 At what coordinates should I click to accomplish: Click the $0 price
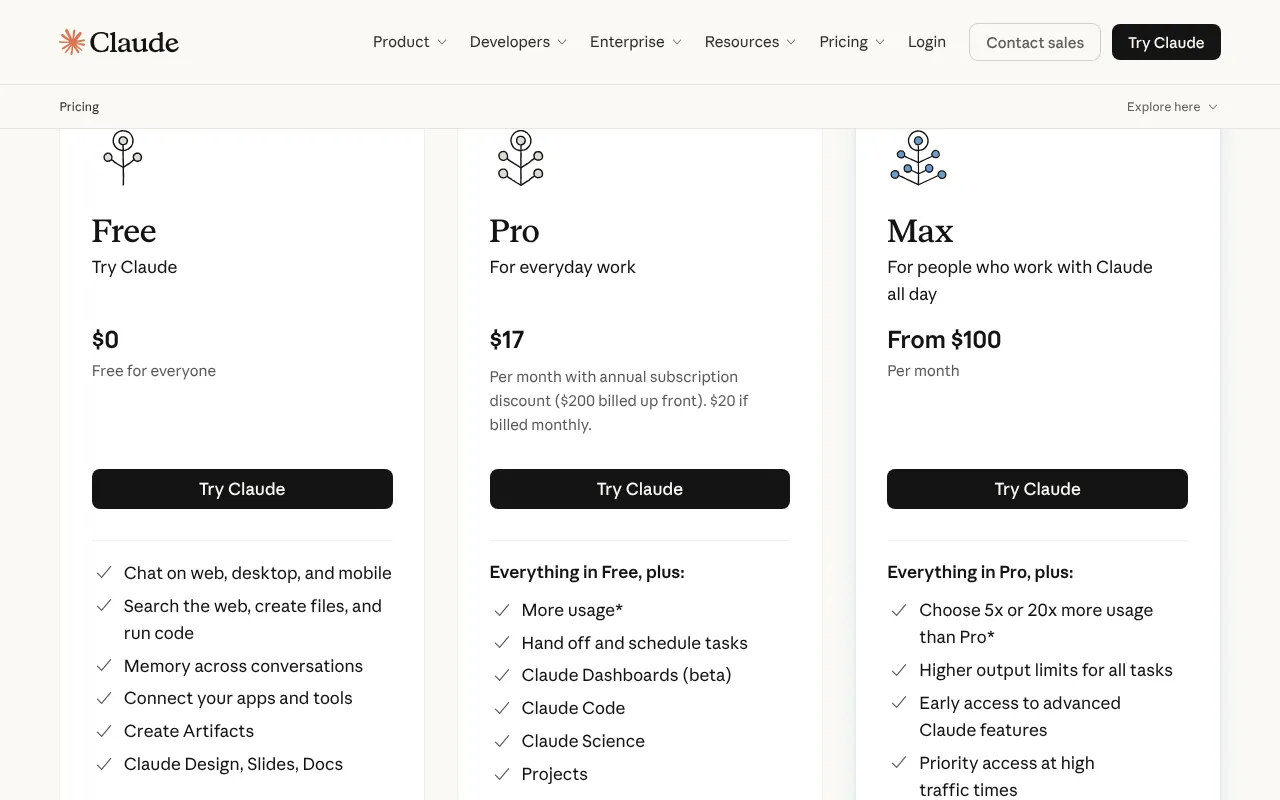click(105, 340)
